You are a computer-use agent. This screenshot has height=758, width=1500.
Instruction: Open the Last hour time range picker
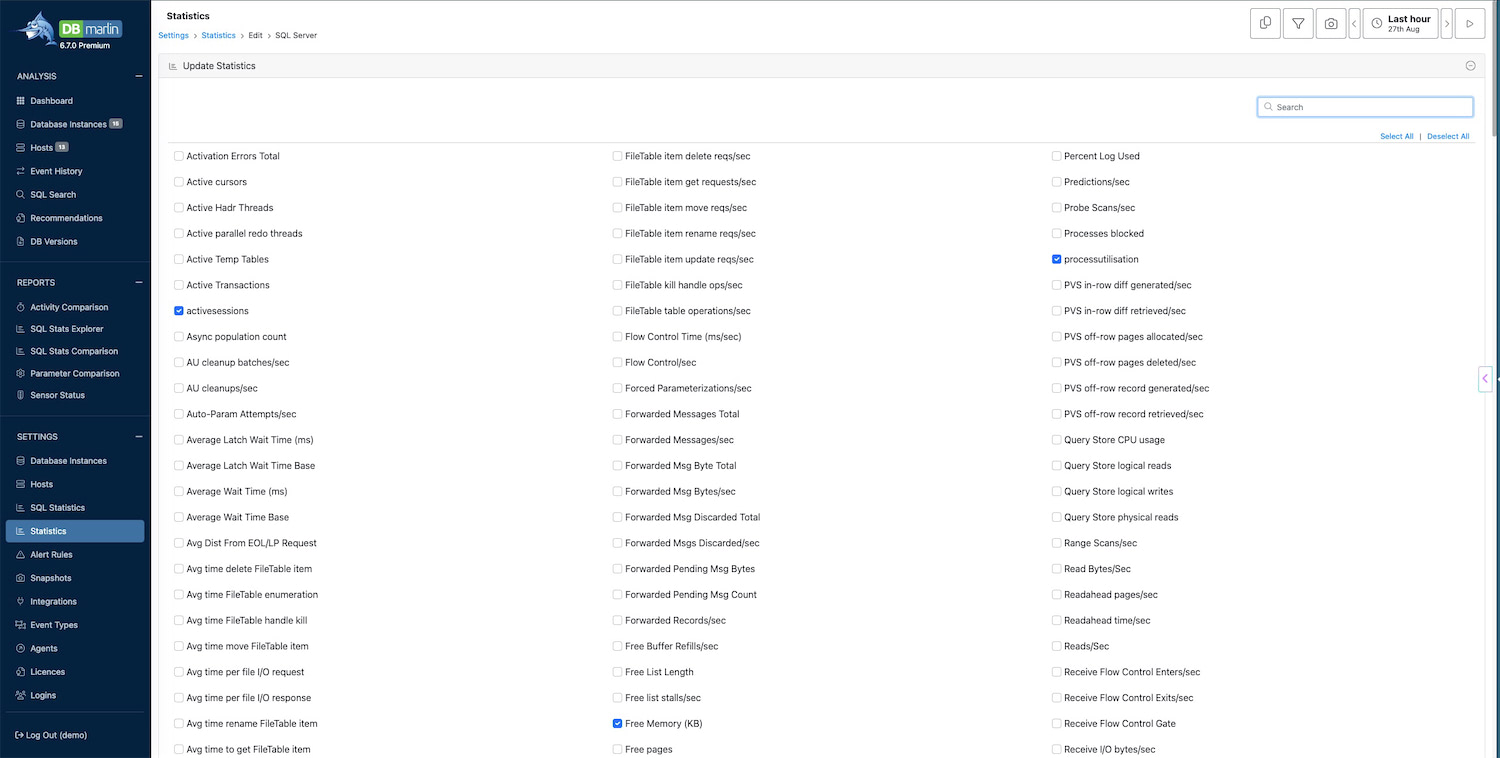[1400, 23]
